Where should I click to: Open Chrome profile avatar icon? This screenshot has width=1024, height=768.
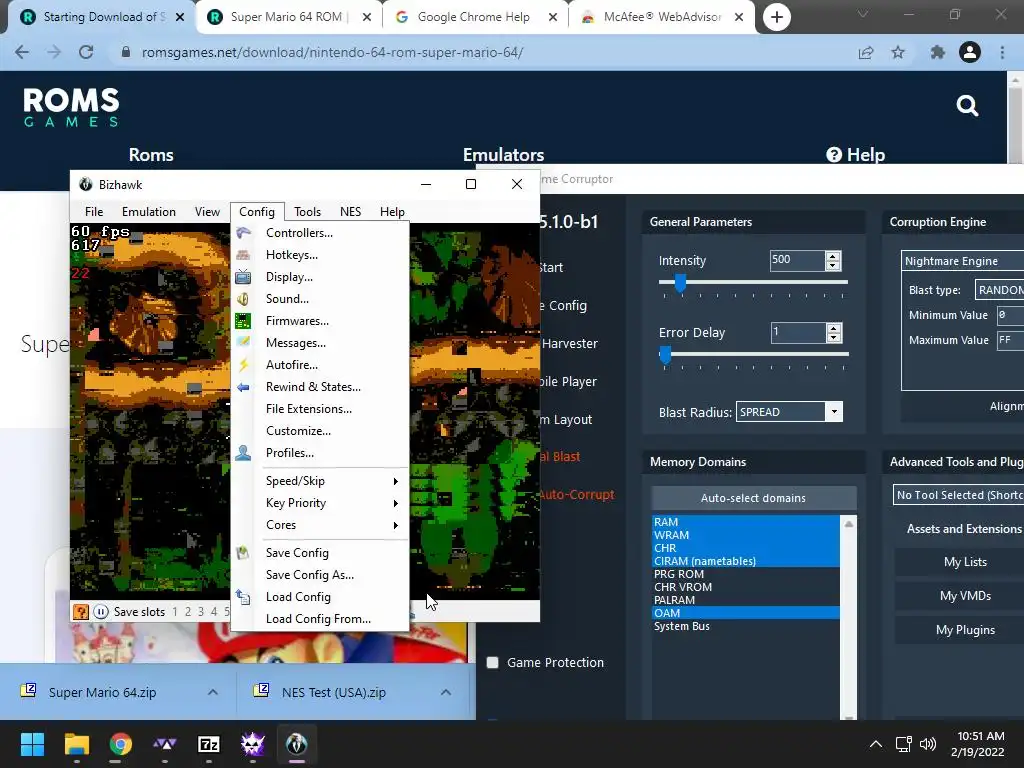click(x=970, y=52)
